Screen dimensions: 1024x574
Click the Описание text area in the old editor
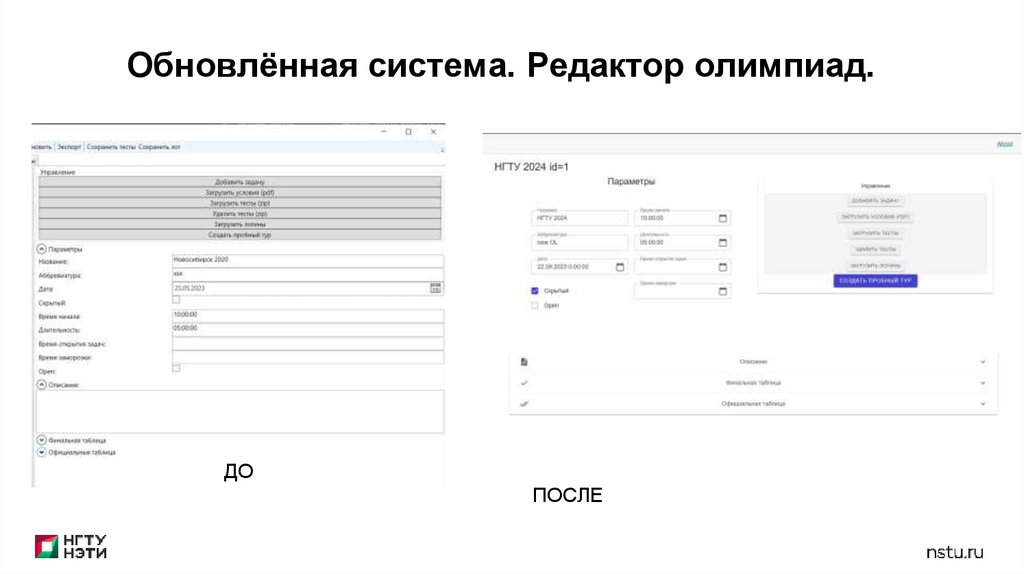coord(240,411)
